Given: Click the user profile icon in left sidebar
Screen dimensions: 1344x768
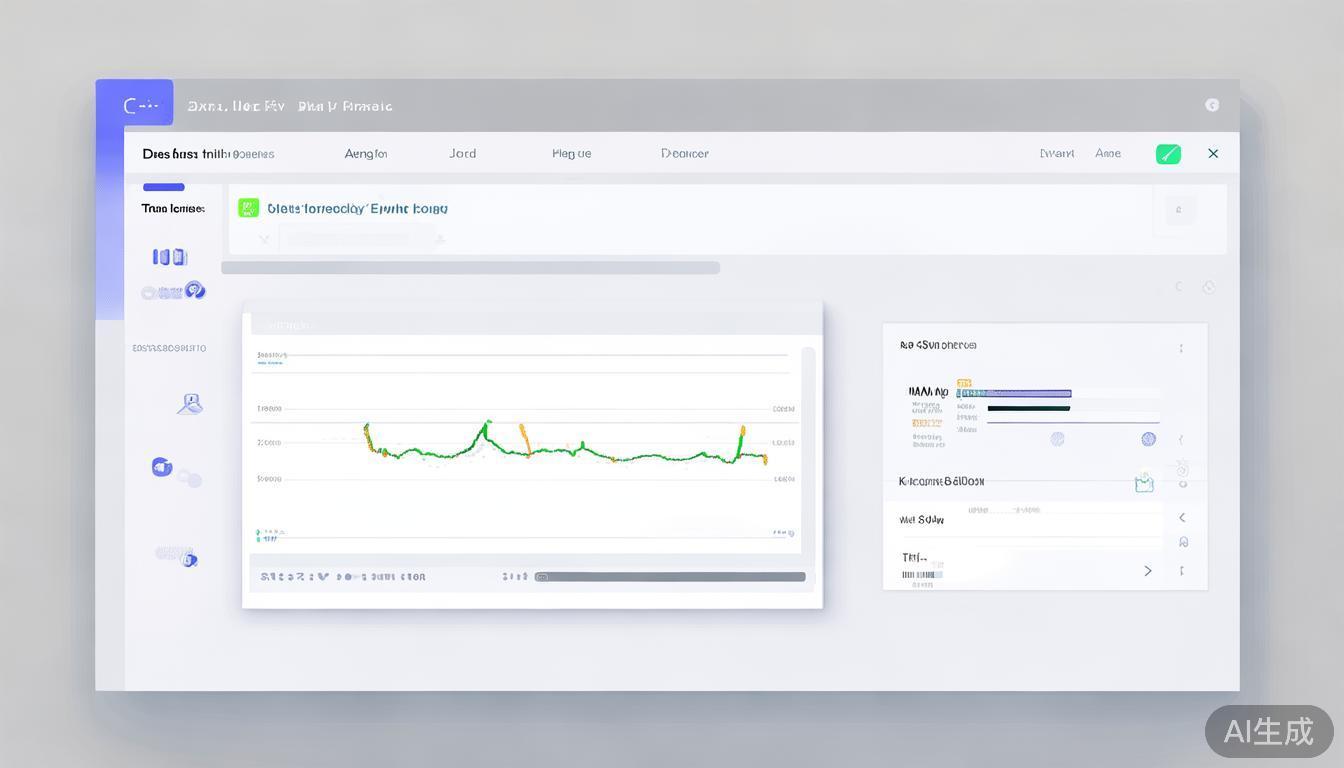Looking at the screenshot, I should point(190,404).
